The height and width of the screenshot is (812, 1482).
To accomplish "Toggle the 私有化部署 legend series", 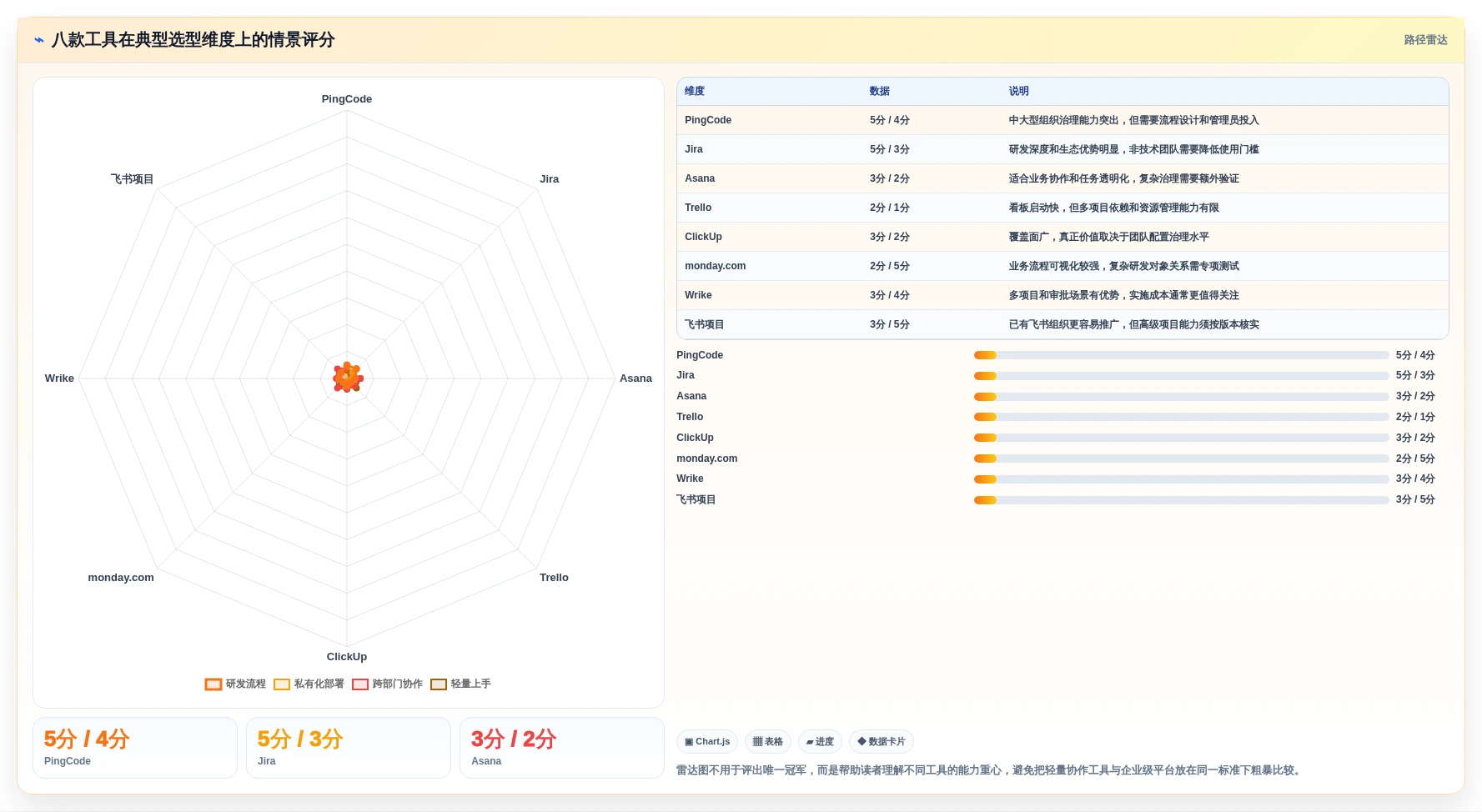I will [309, 684].
